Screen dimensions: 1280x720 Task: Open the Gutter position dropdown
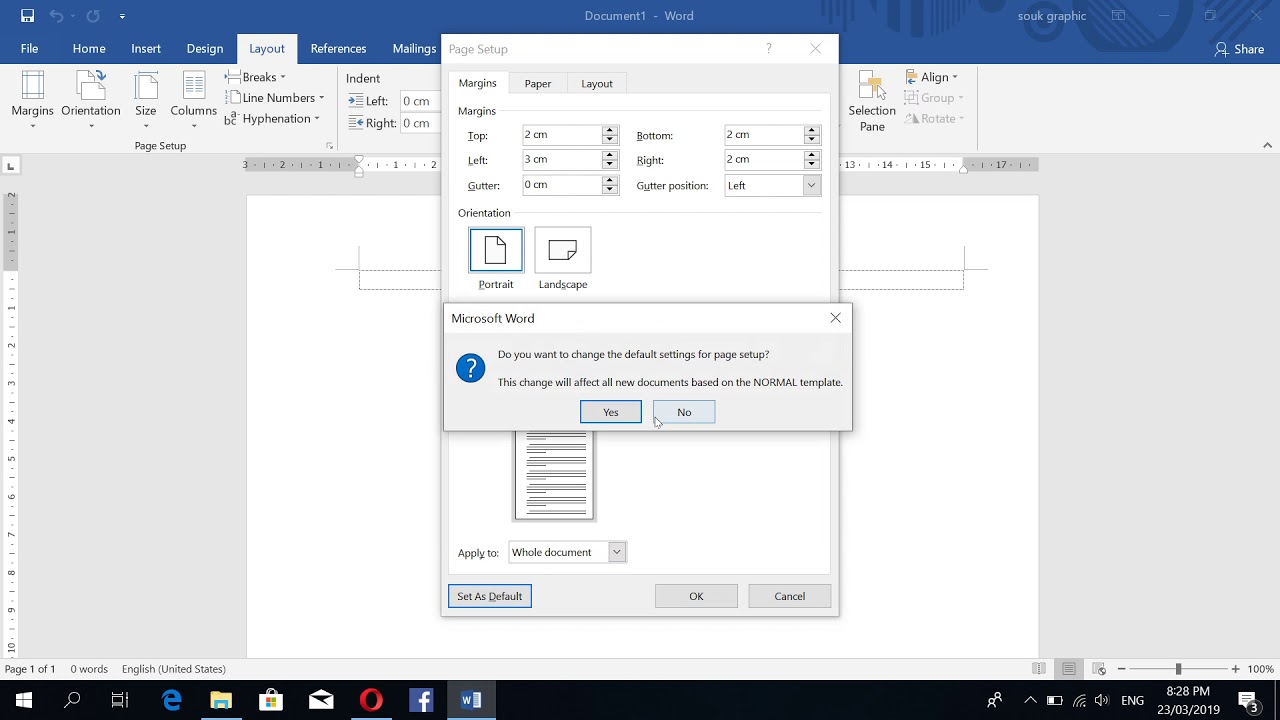[811, 185]
